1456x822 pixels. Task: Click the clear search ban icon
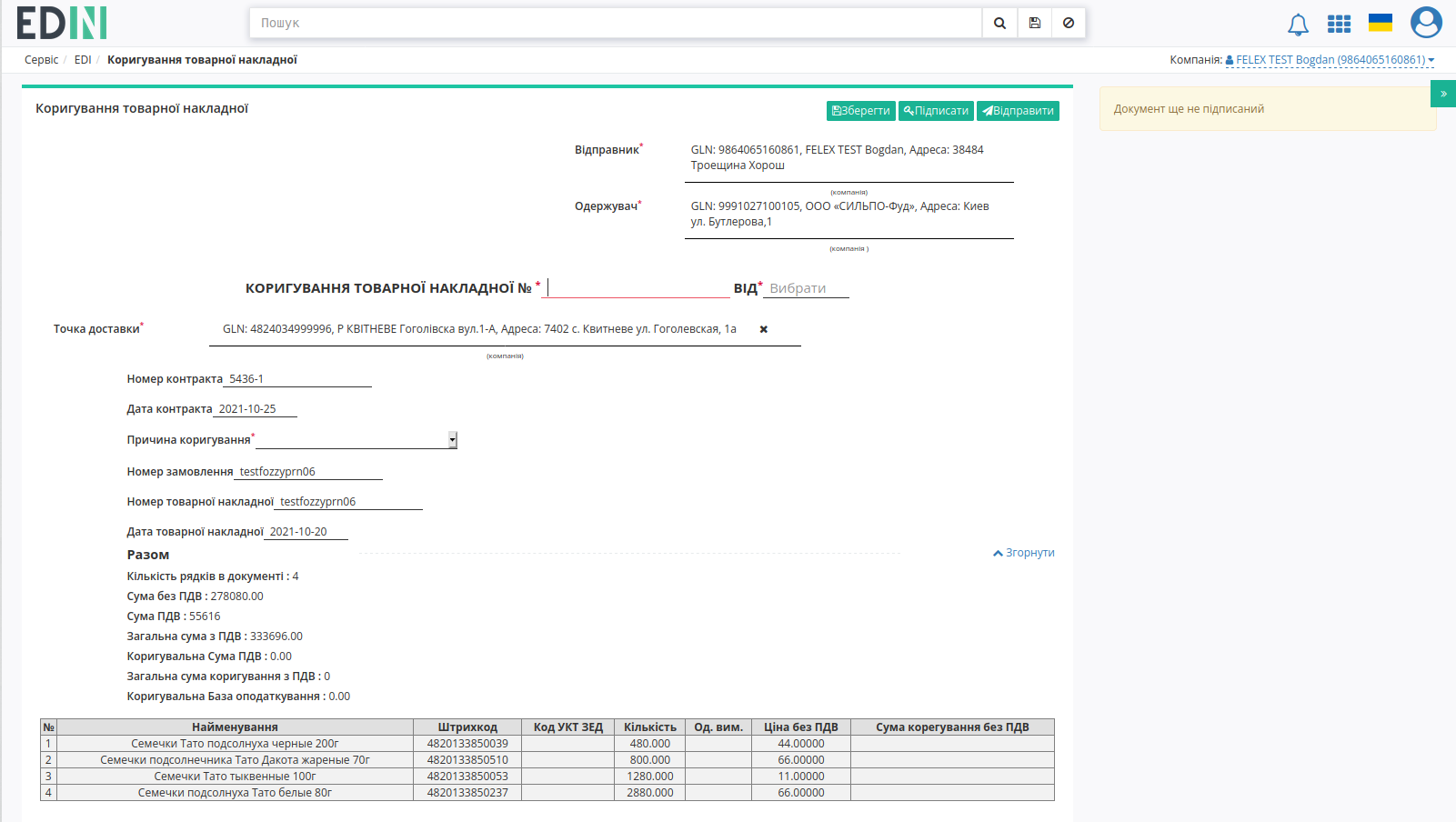pyautogui.click(x=1069, y=23)
